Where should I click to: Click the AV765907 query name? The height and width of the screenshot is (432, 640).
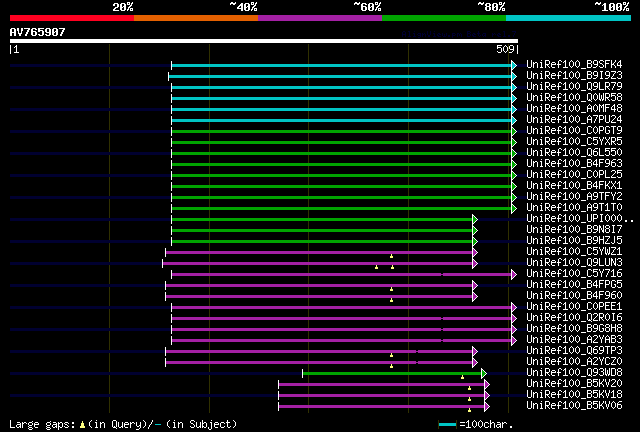pyautogui.click(x=37, y=32)
